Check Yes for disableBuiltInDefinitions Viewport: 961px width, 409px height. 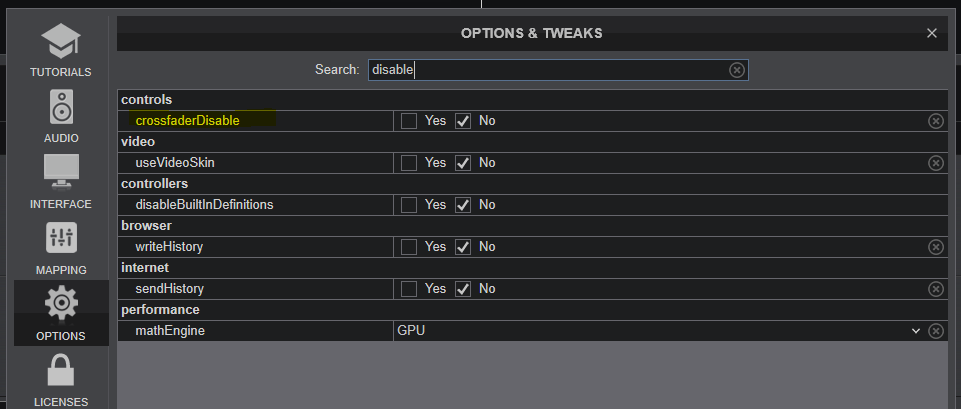click(409, 205)
